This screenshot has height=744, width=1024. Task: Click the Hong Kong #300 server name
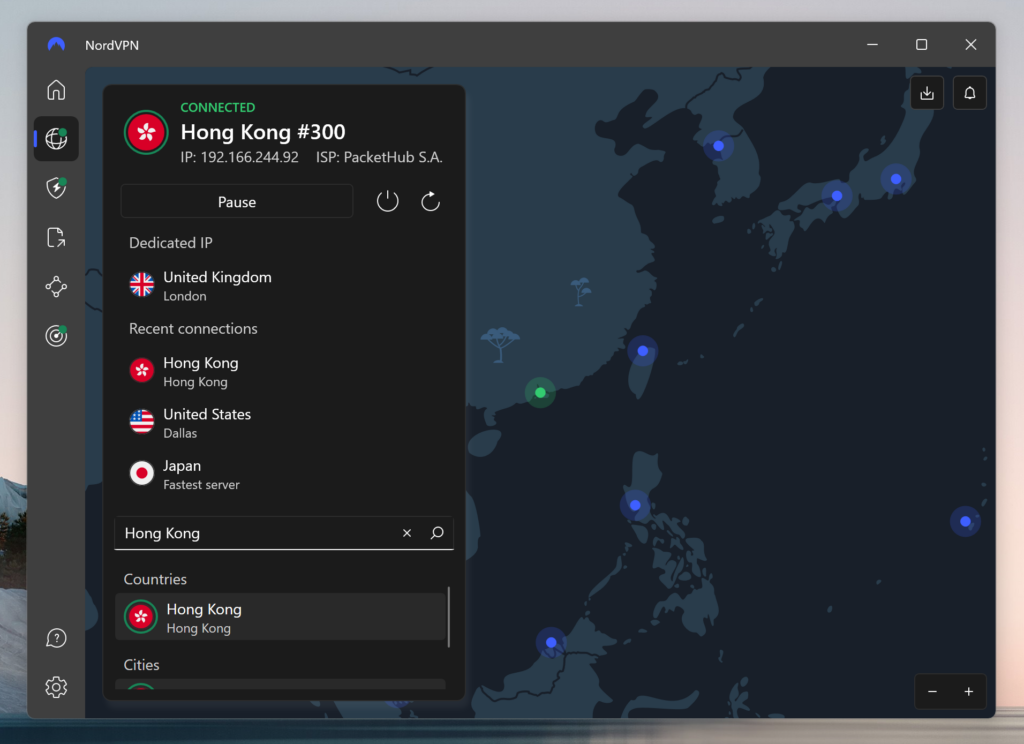coord(263,132)
